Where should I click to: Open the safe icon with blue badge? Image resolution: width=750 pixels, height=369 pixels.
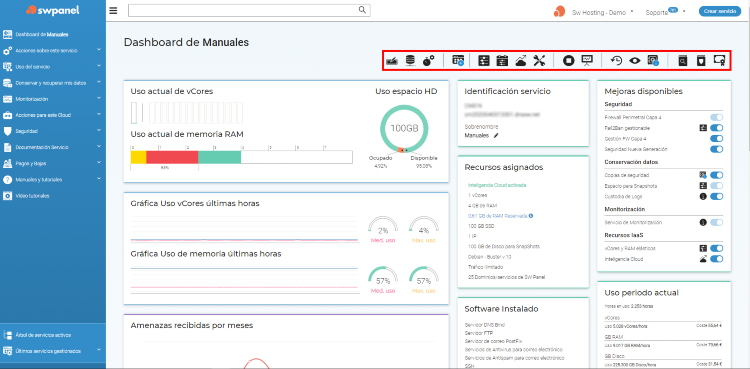[653, 60]
